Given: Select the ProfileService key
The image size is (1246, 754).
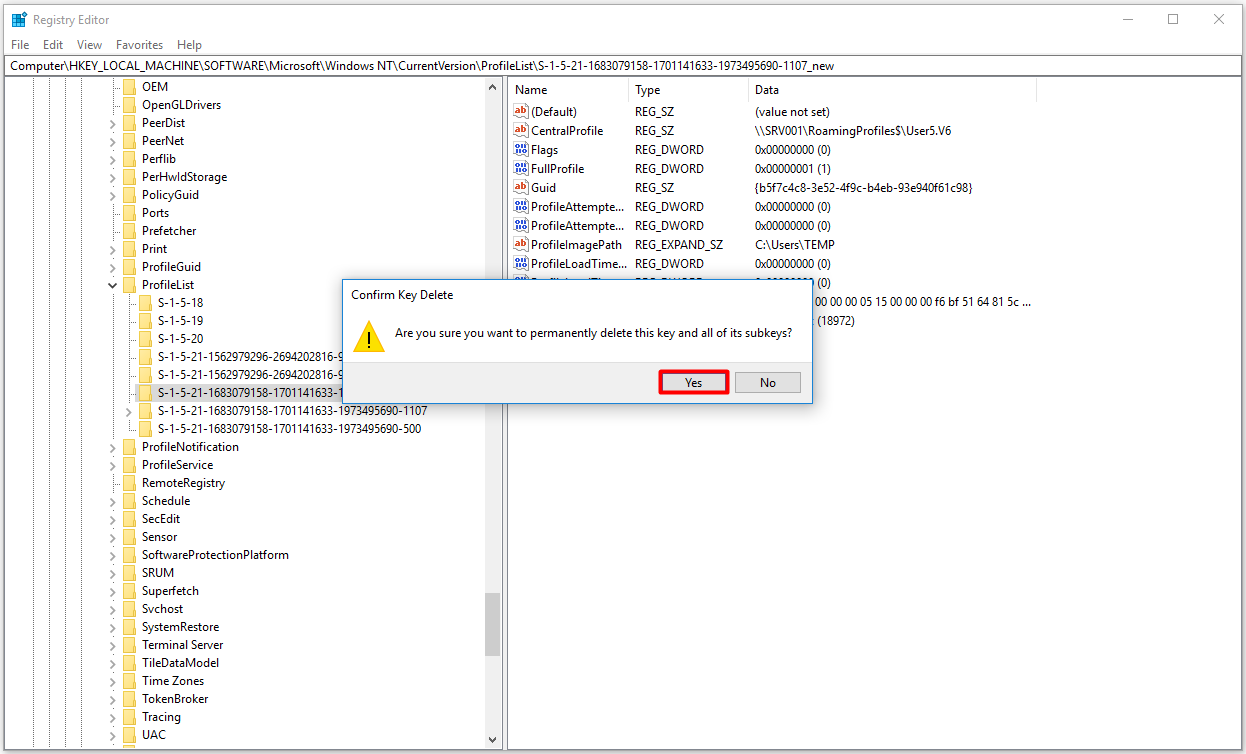Looking at the screenshot, I should click(177, 465).
